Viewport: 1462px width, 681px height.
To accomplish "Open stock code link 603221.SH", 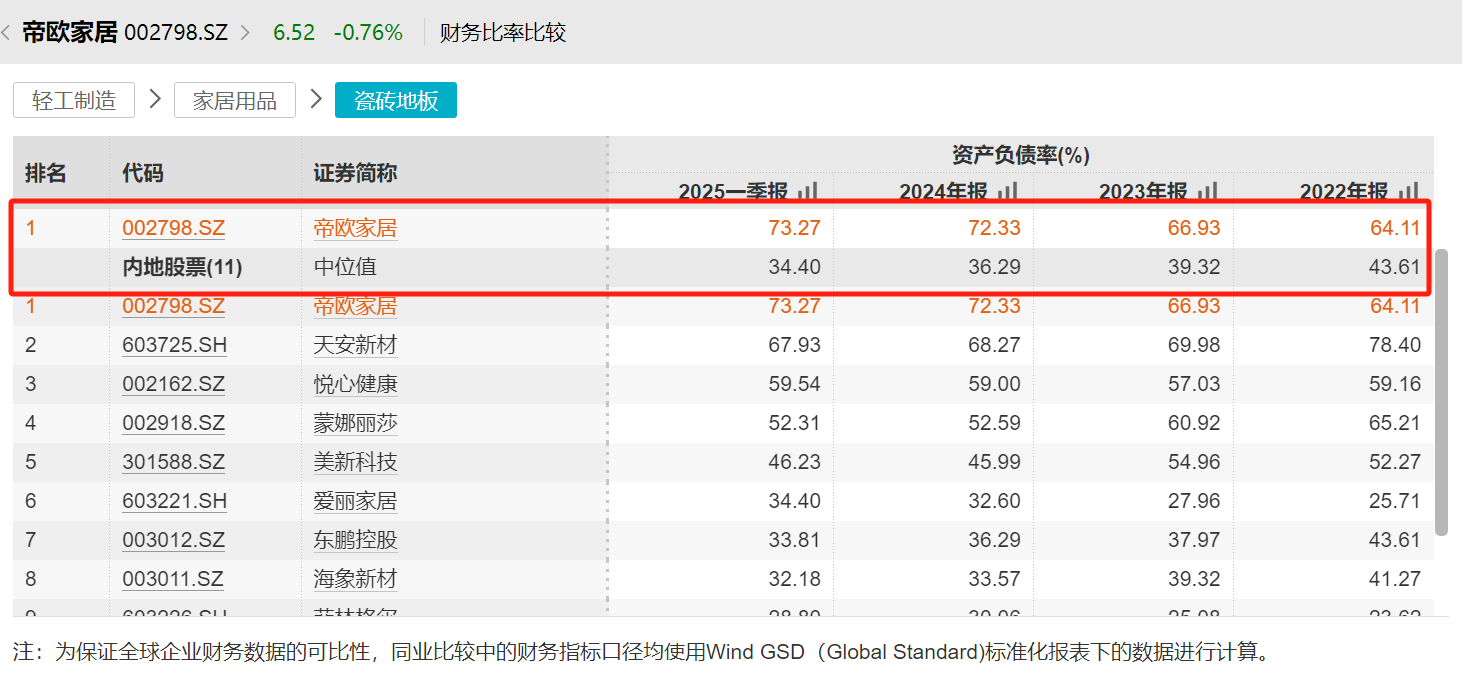I will click(x=174, y=501).
